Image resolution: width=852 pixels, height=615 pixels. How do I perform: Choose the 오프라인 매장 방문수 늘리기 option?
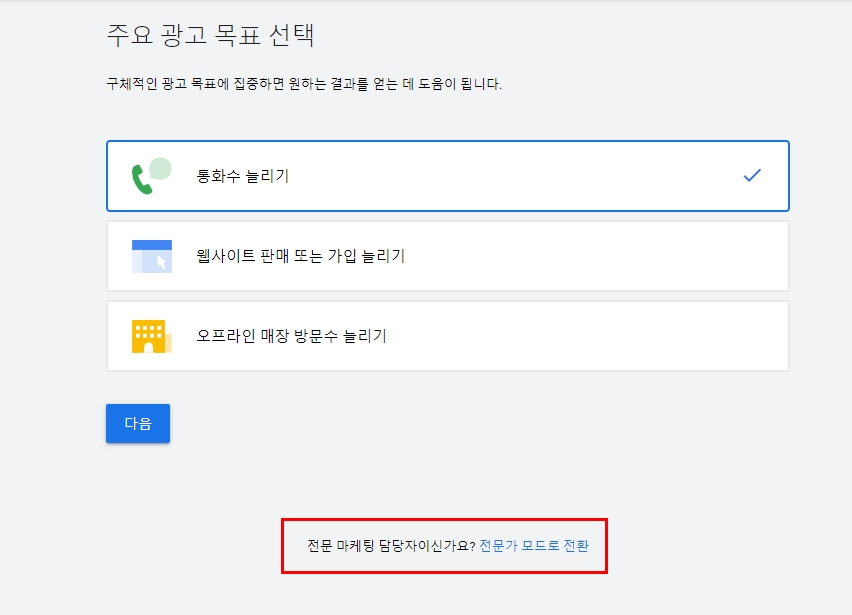click(448, 336)
